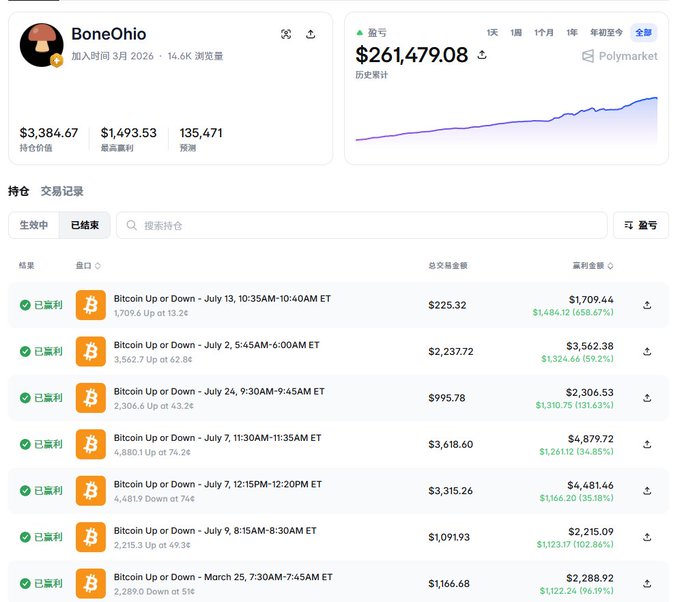Screen dimensions: 680x602
Task: Share the July 2 5:45AM position
Action: coord(647,351)
